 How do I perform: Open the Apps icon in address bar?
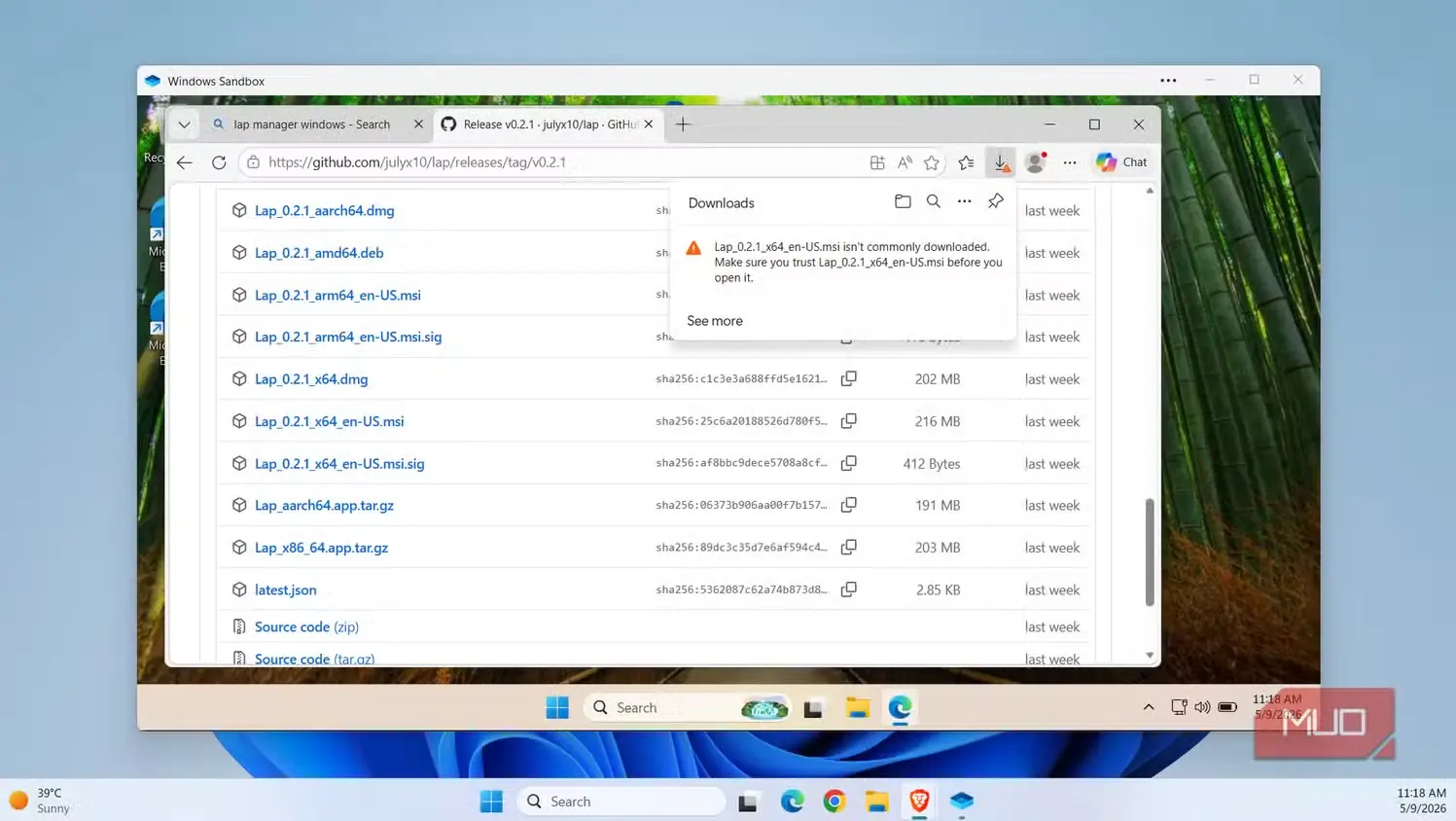(877, 162)
